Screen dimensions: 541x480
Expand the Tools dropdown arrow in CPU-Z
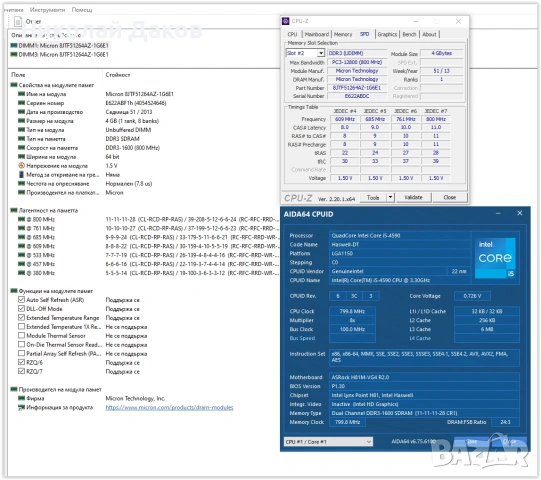pyautogui.click(x=390, y=197)
